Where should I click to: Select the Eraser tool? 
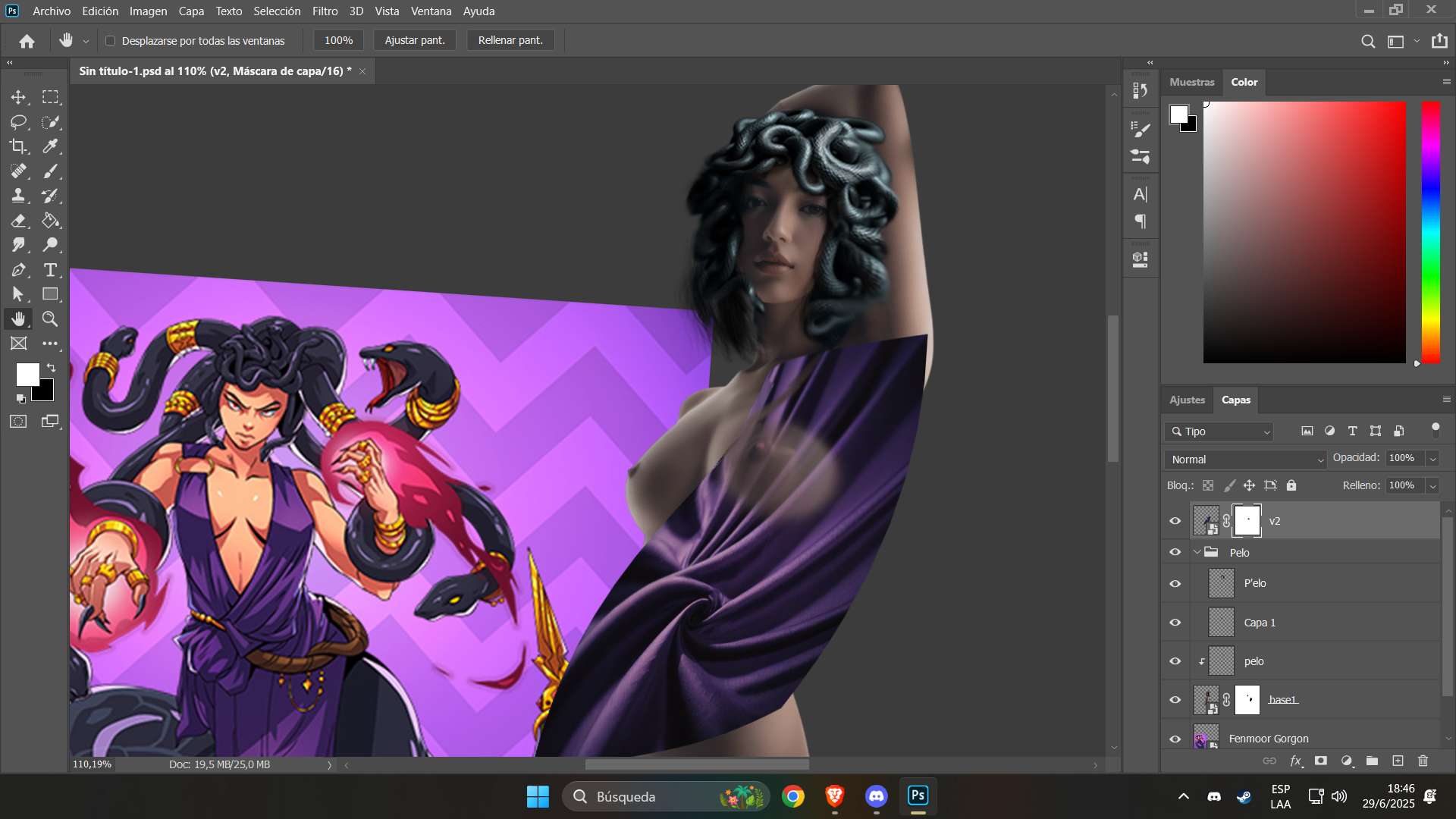click(x=18, y=221)
